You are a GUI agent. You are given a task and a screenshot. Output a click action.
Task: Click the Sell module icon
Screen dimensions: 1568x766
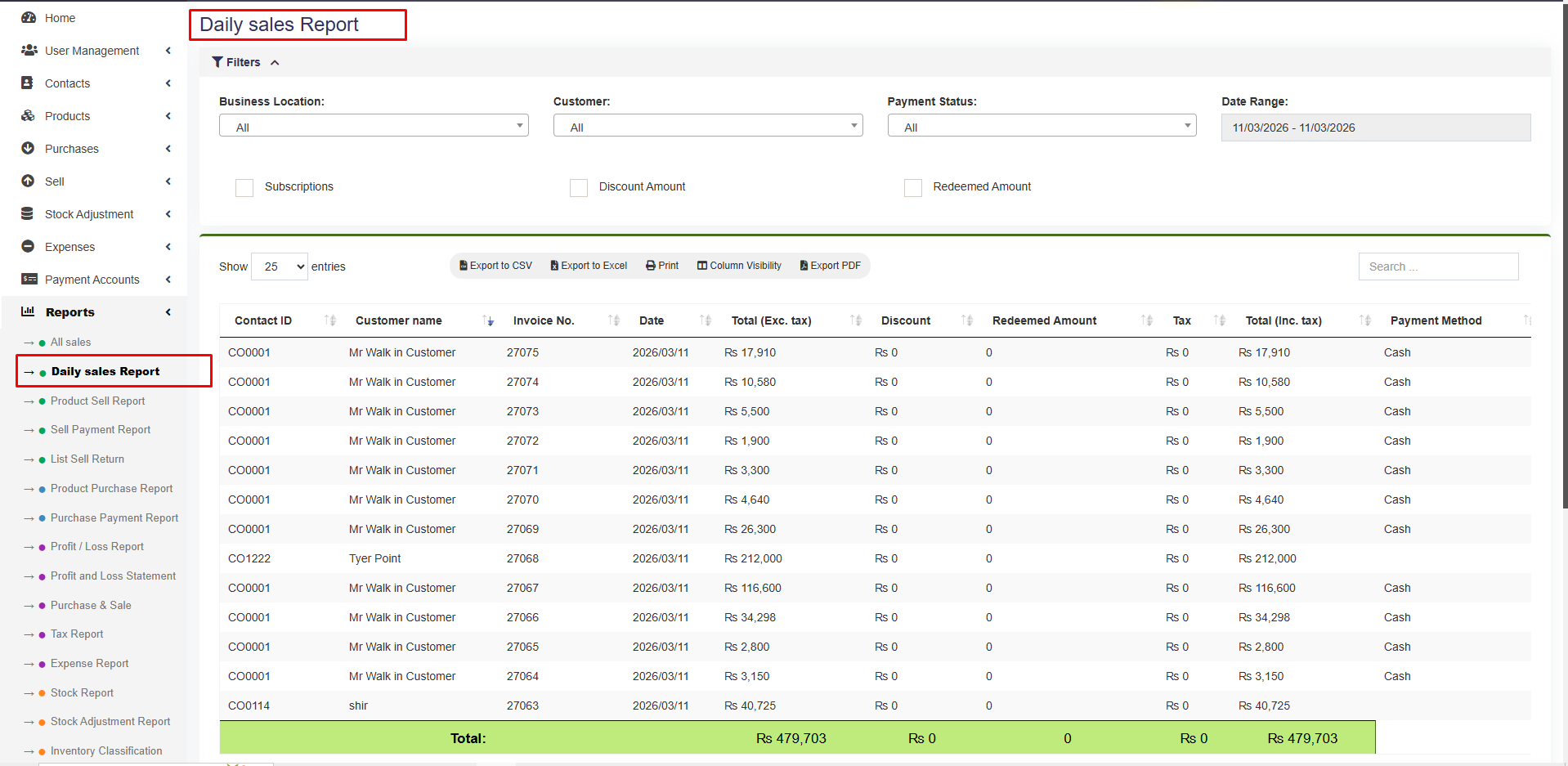coord(29,181)
